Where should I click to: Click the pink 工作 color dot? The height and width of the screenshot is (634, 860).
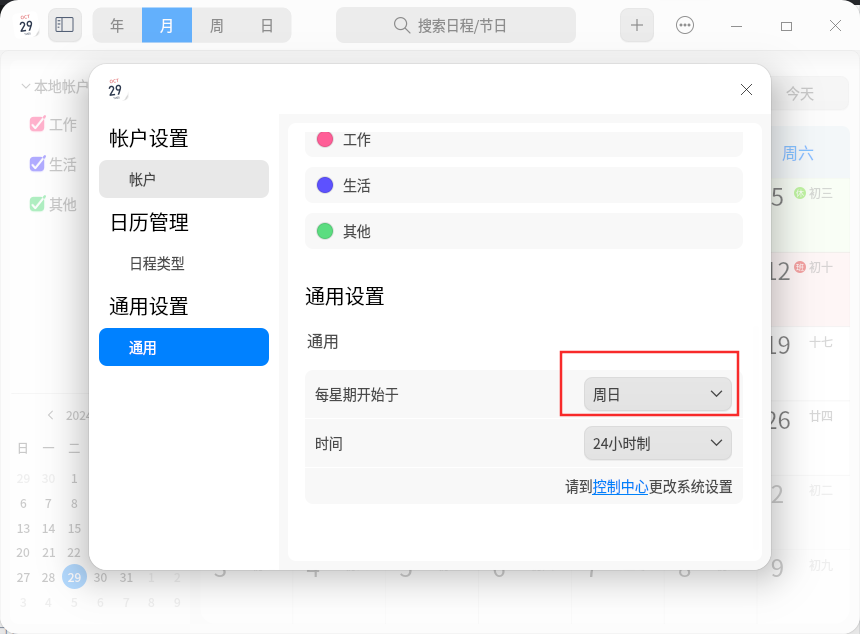(325, 139)
